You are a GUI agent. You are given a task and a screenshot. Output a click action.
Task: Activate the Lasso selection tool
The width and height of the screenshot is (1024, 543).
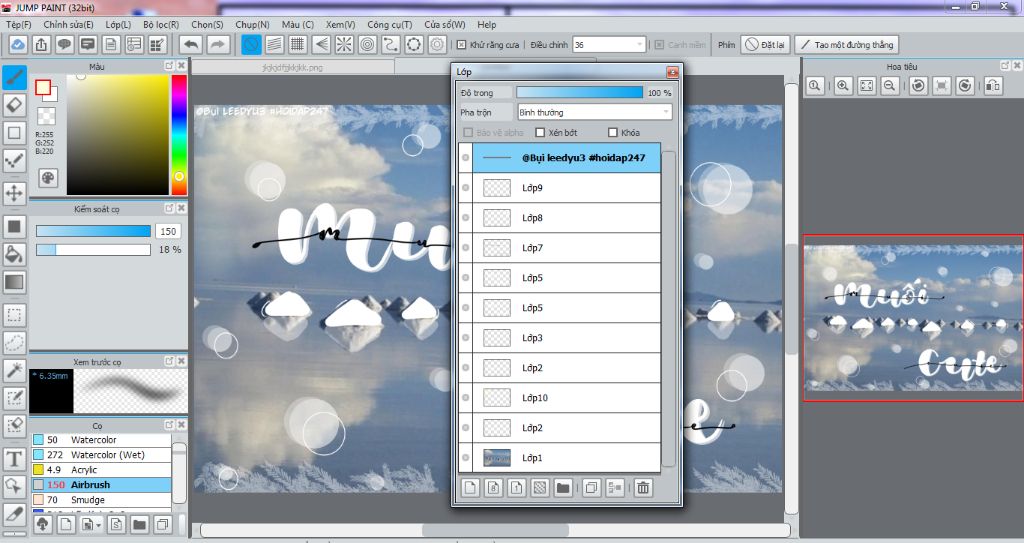(14, 342)
